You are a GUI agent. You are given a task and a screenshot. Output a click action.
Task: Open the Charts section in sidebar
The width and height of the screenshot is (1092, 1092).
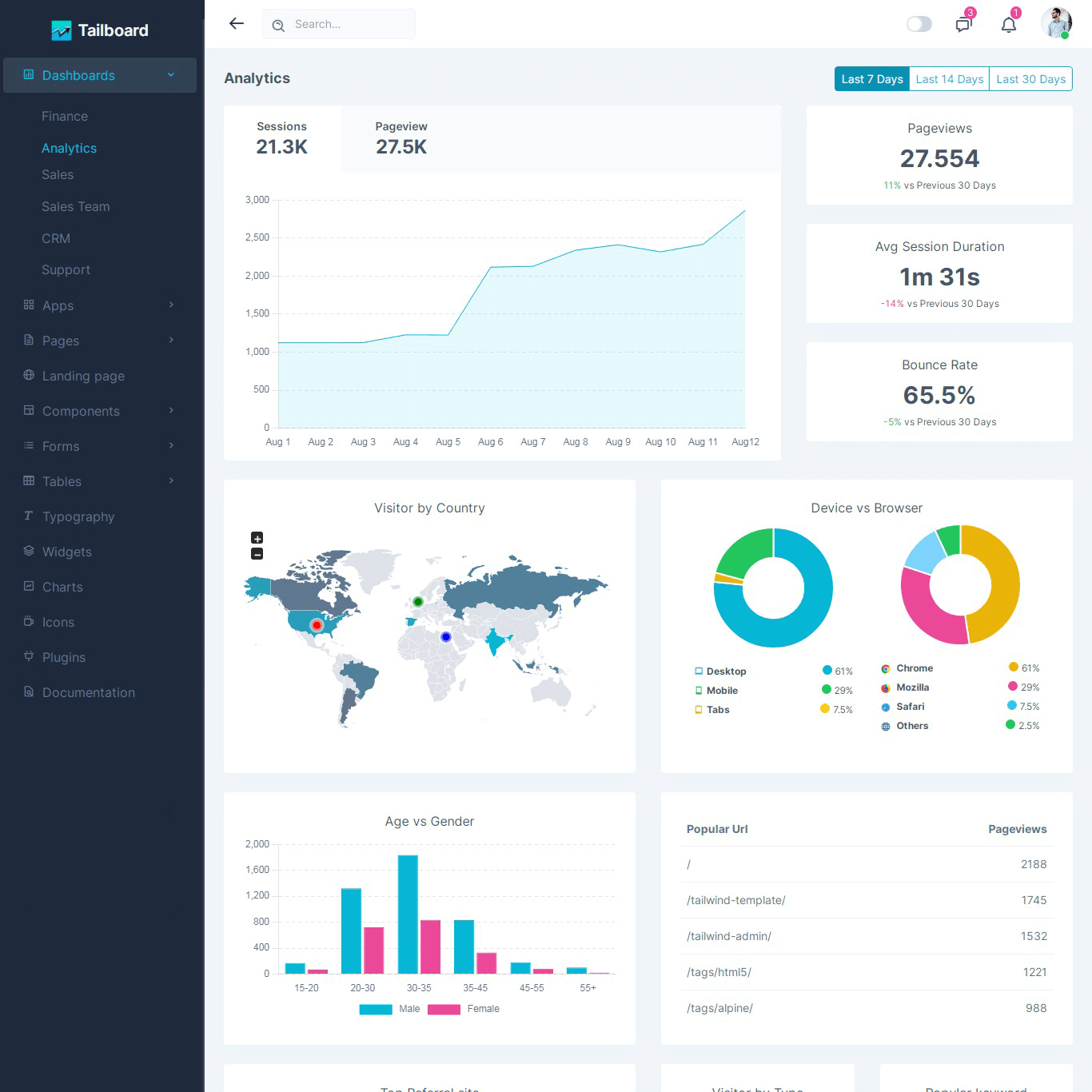pyautogui.click(x=62, y=587)
